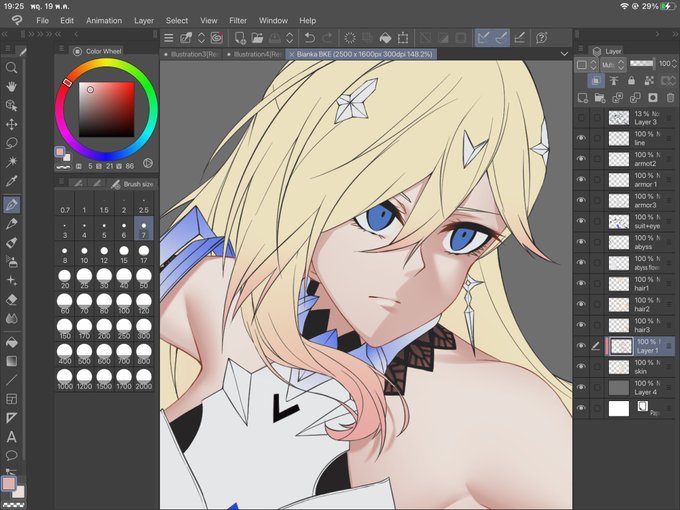Toggle Lock transparent pixels
The height and width of the screenshot is (510, 680).
click(x=649, y=81)
